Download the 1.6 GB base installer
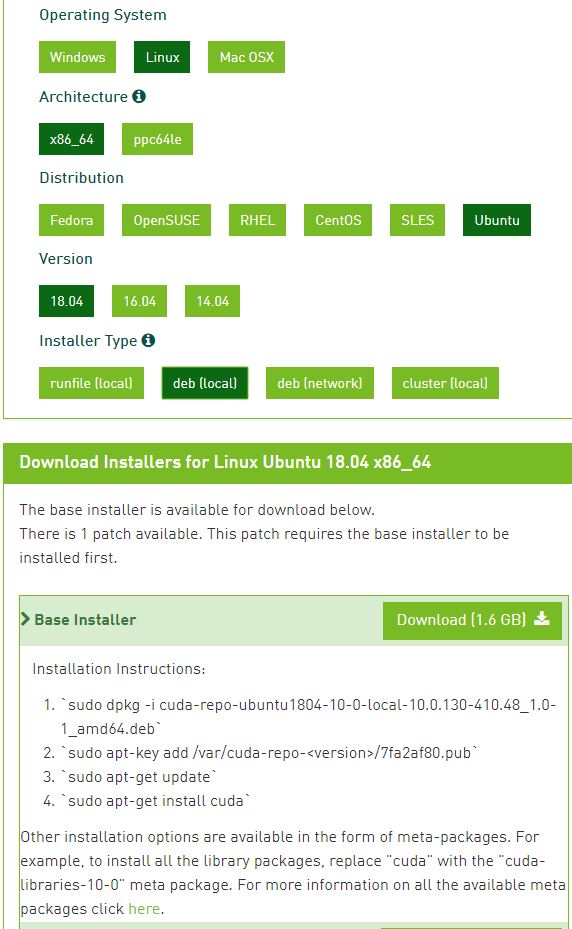Viewport: 572px width, 929px height. click(x=472, y=621)
